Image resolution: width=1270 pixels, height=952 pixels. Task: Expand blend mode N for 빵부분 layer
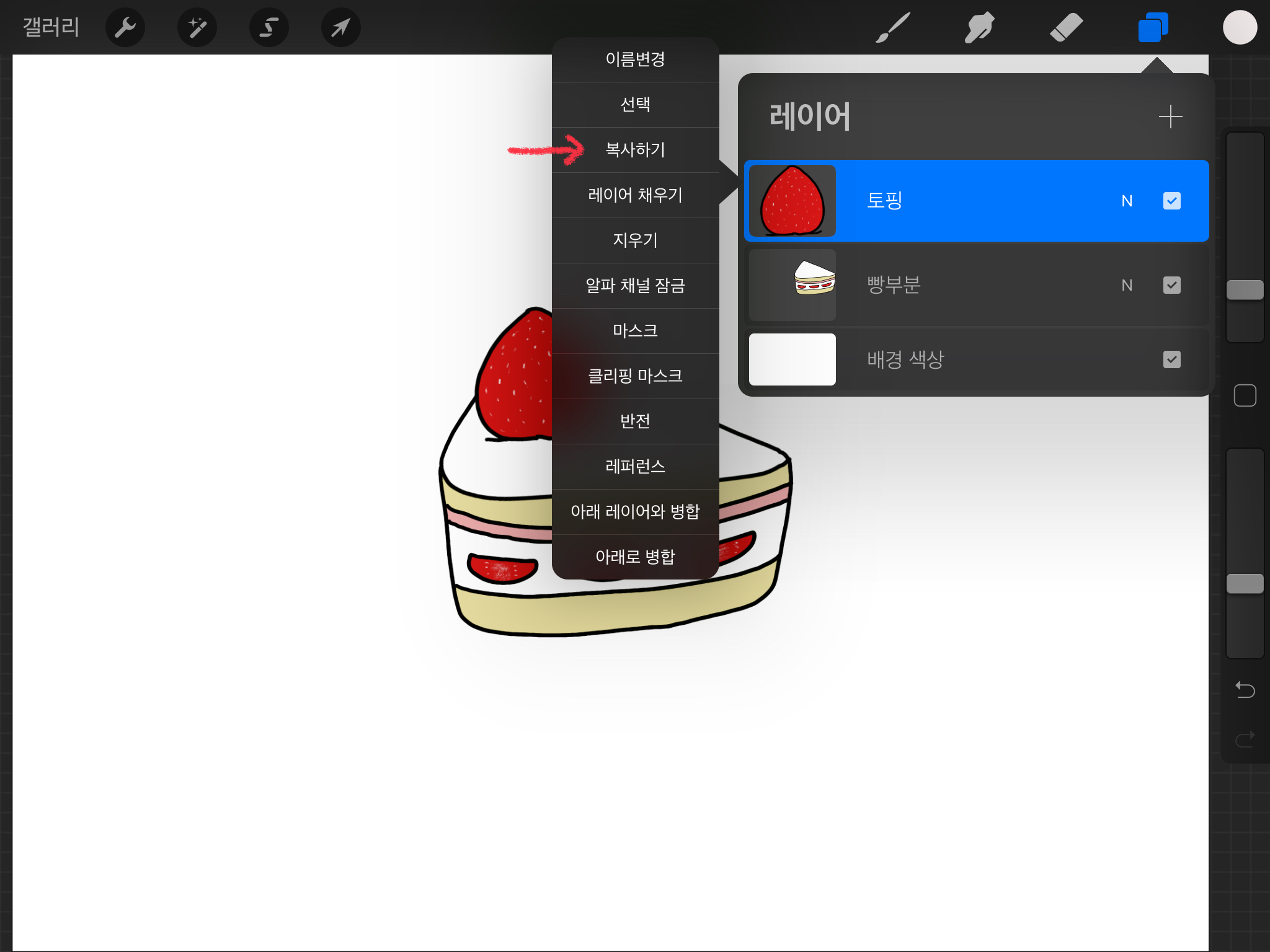tap(1127, 285)
